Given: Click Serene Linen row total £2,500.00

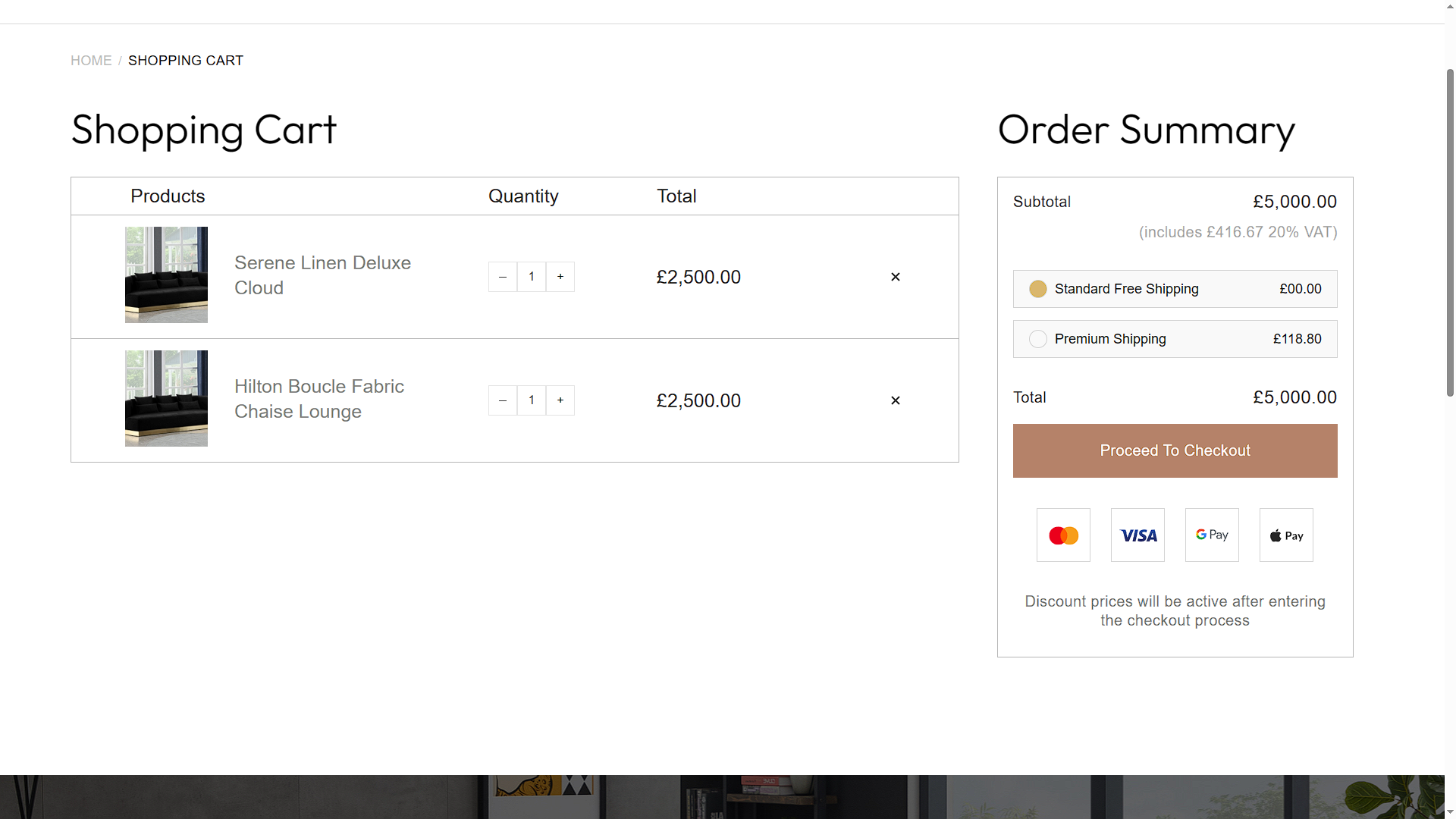Looking at the screenshot, I should click(x=698, y=277).
